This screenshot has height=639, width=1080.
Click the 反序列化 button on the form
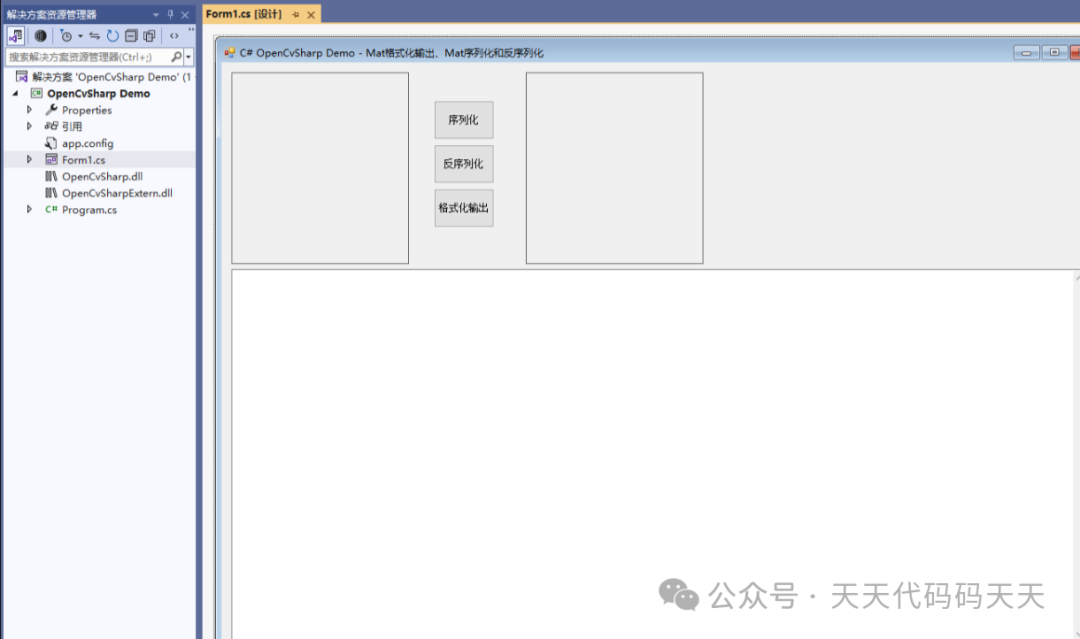(463, 163)
